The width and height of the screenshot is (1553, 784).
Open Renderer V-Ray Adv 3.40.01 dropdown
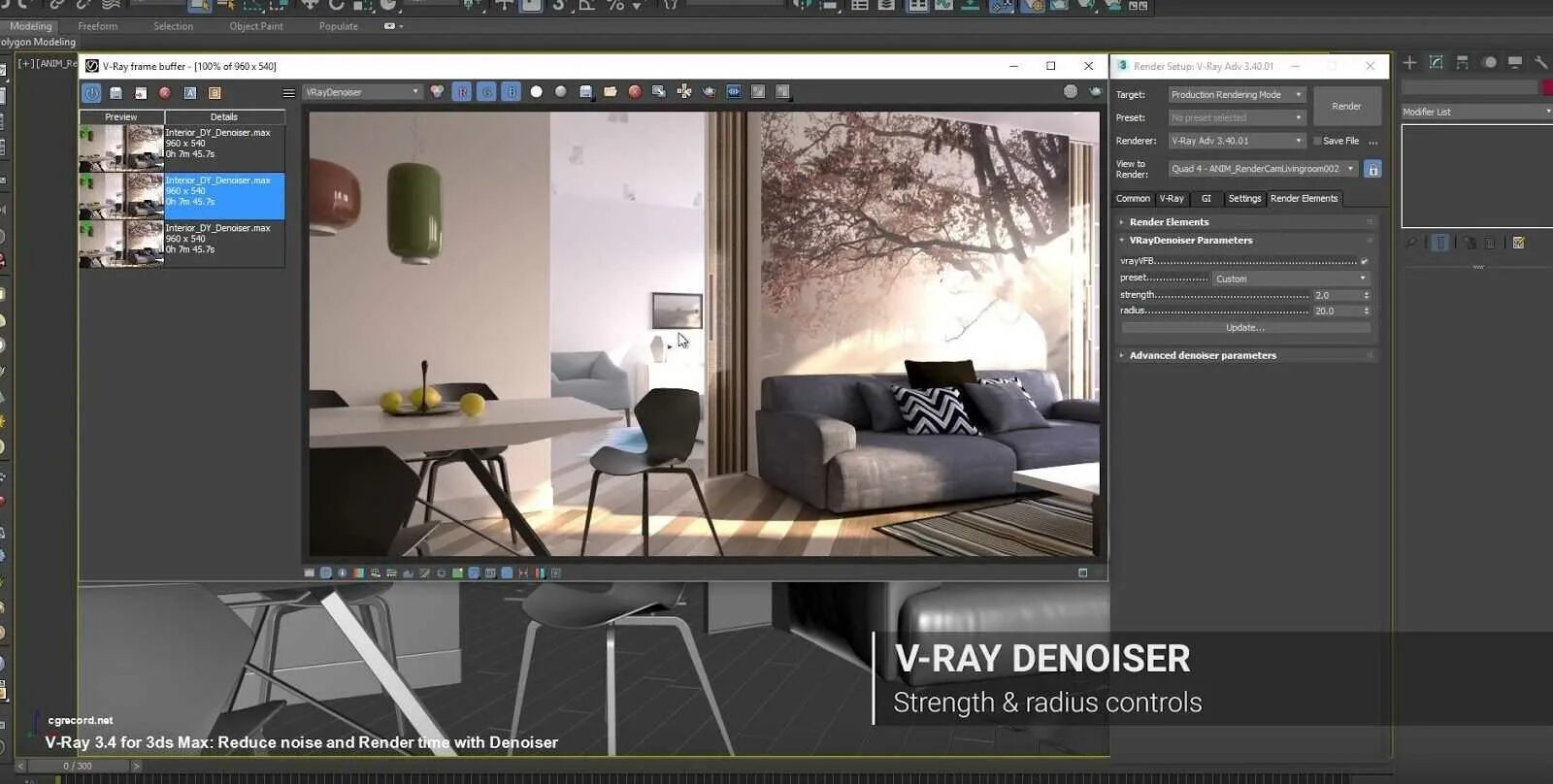[x=1237, y=141]
